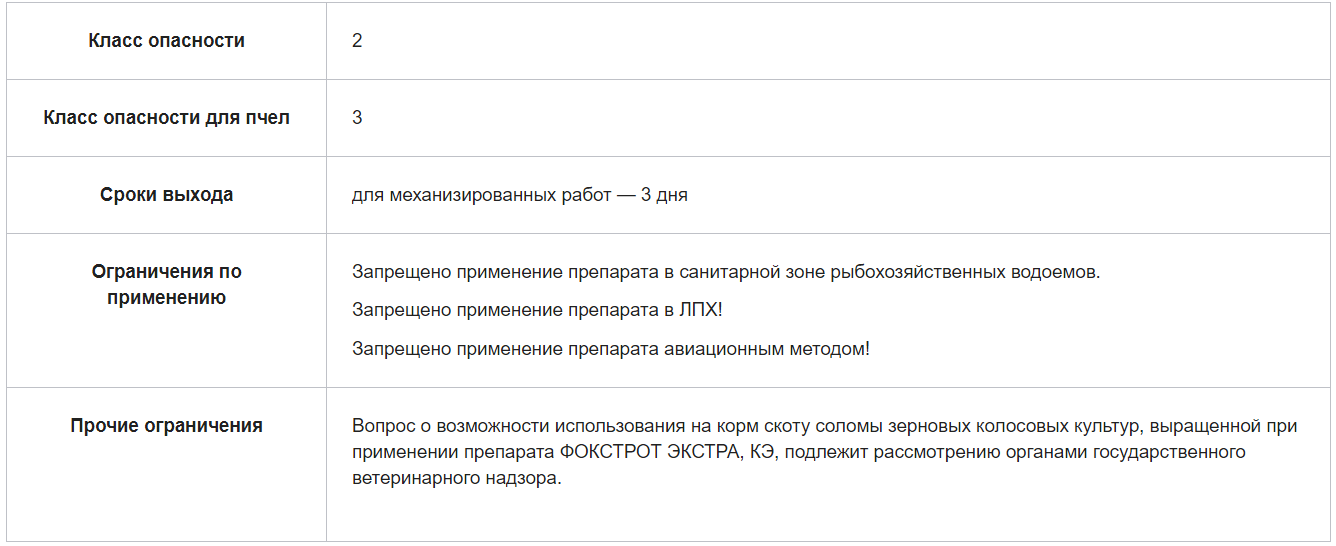Click the phrase "3 дня" in Сроки выхода row
This screenshot has width=1336, height=546.
pyautogui.click(x=665, y=195)
